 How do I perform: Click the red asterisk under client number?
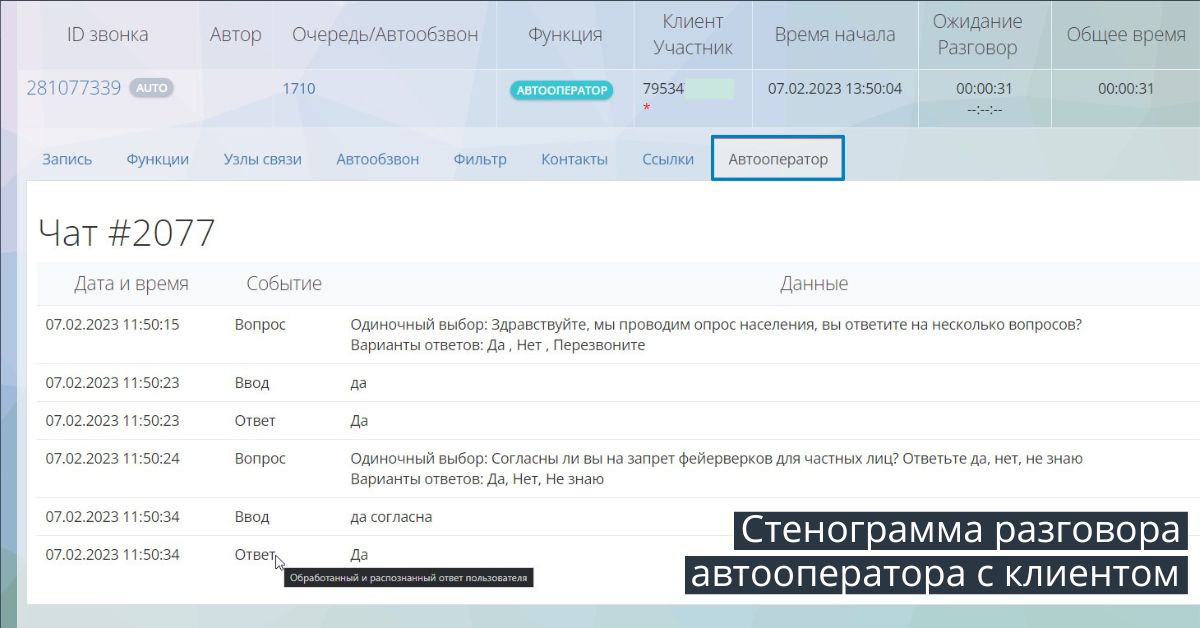click(x=647, y=108)
